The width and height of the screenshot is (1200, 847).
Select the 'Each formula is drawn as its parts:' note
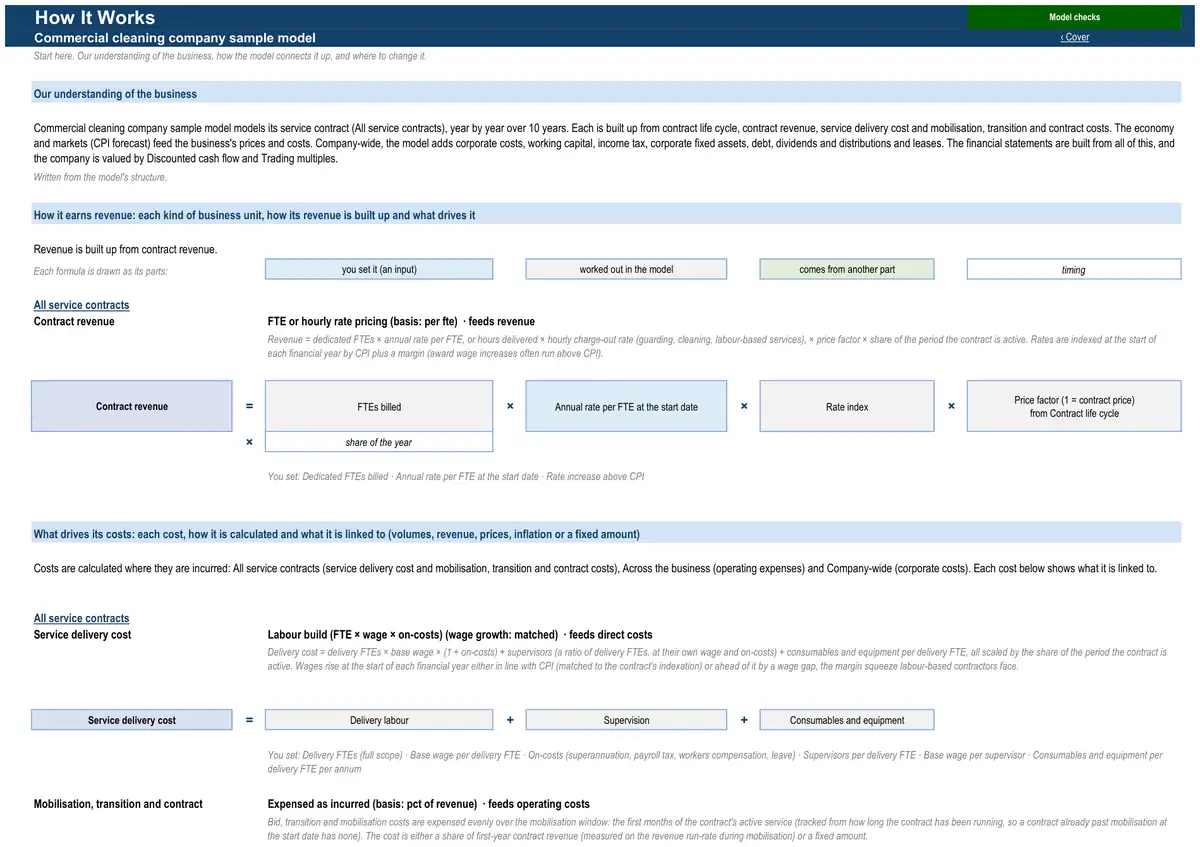pos(100,271)
